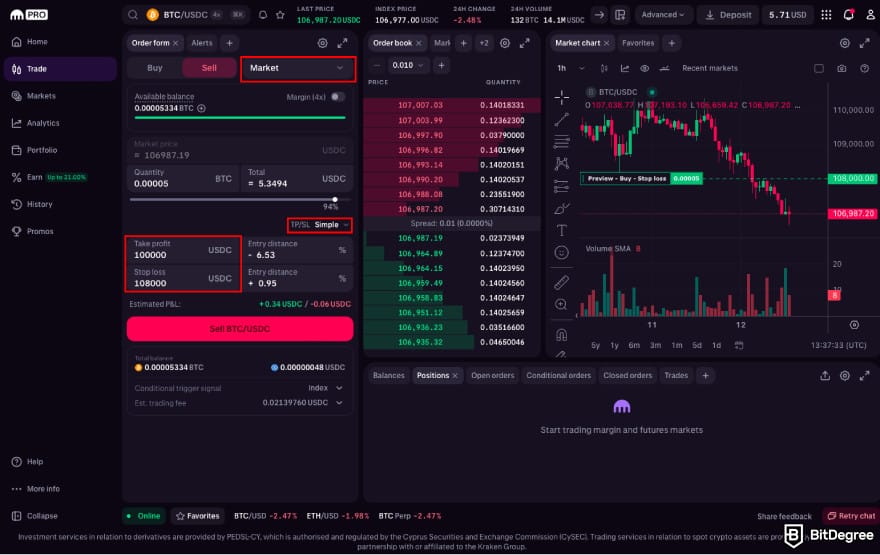The width and height of the screenshot is (880, 555).
Task: Set a price alert bell for BTC/USDC
Action: 263,15
